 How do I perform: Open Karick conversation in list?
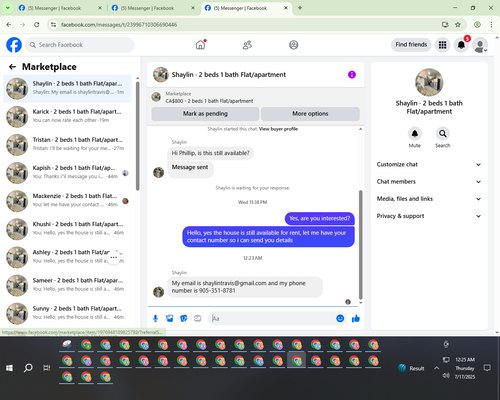68,117
